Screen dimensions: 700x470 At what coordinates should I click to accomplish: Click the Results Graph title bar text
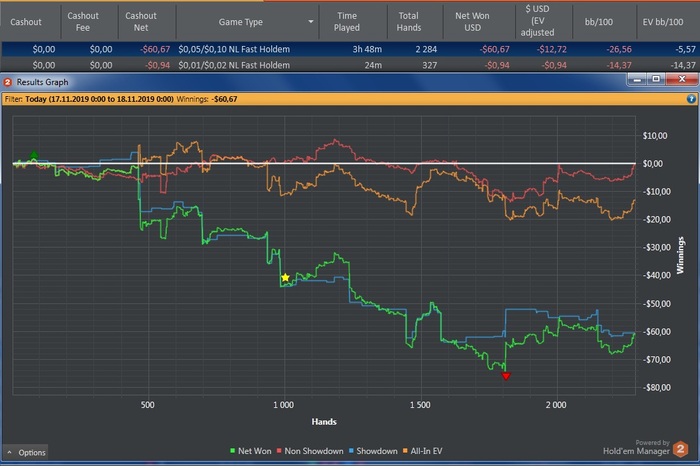click(42, 82)
